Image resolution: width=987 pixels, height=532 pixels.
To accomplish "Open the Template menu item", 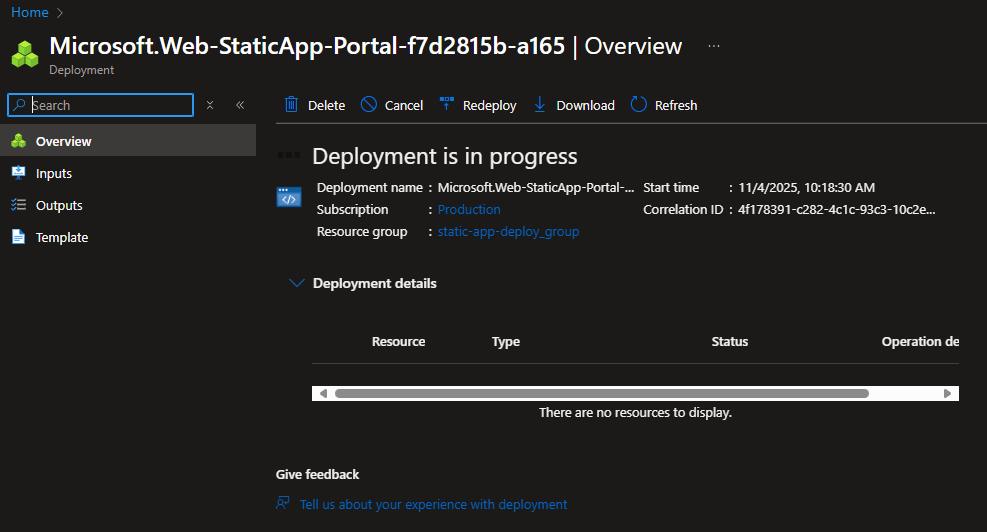I will coord(128,237).
